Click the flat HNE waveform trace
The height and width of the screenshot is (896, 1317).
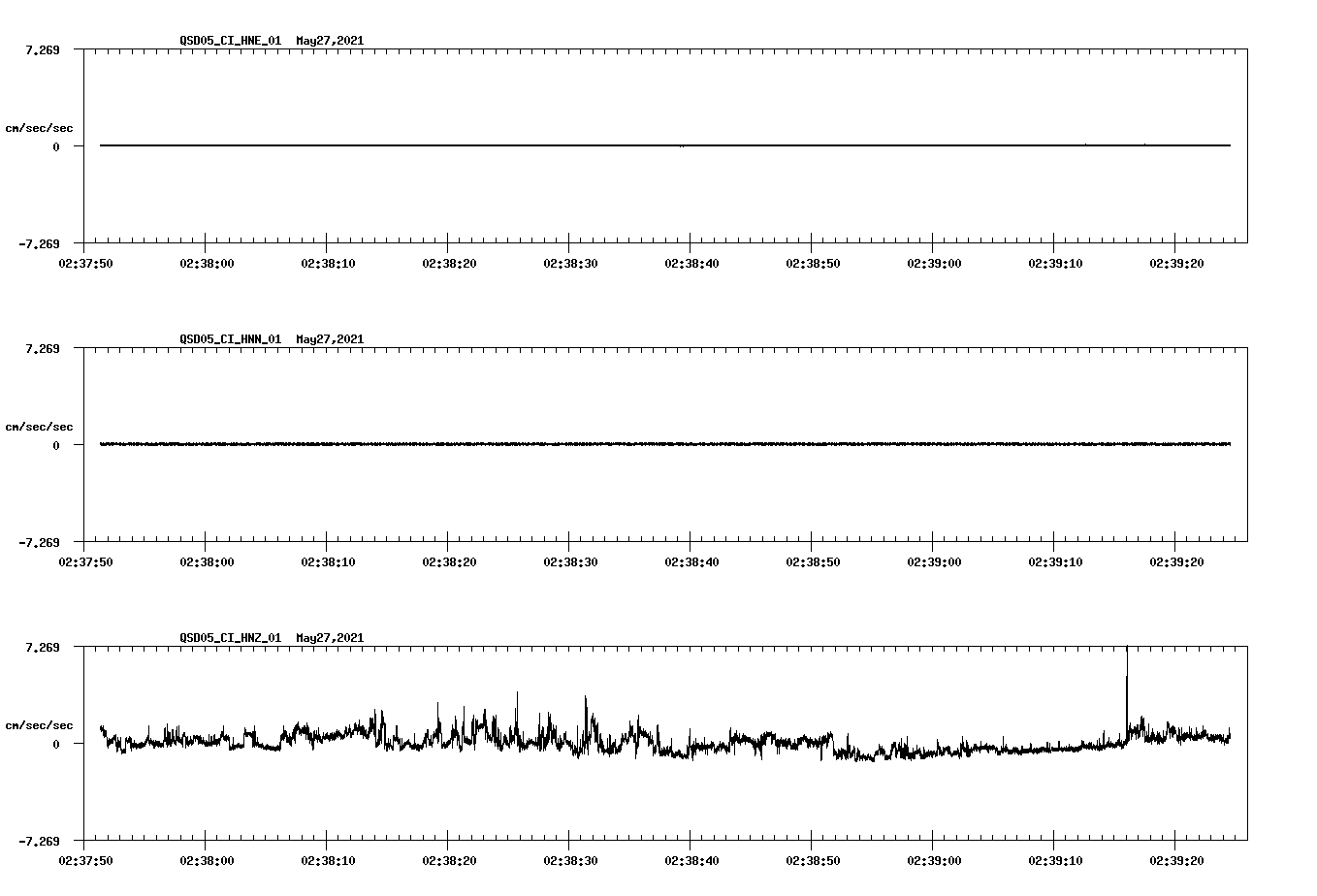[582, 145]
